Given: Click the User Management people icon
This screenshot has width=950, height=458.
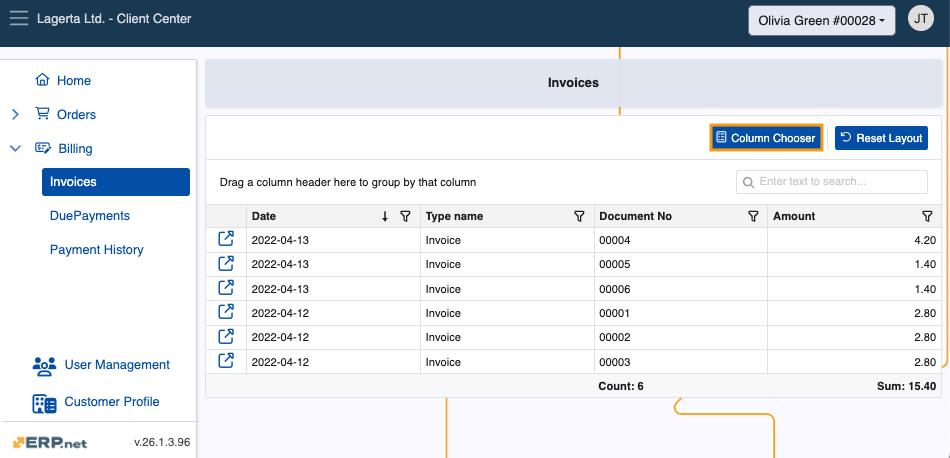Looking at the screenshot, I should (x=44, y=365).
